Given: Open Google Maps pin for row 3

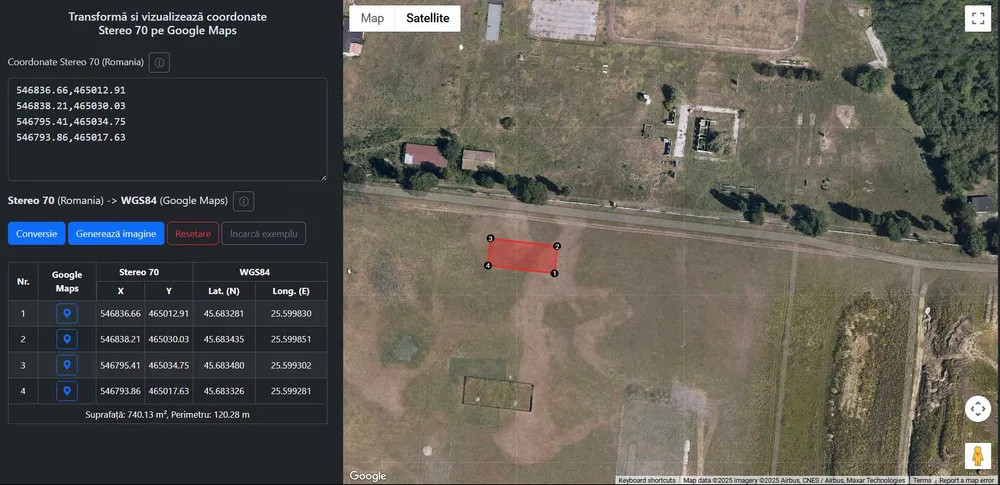Looking at the screenshot, I should click(x=67, y=365).
